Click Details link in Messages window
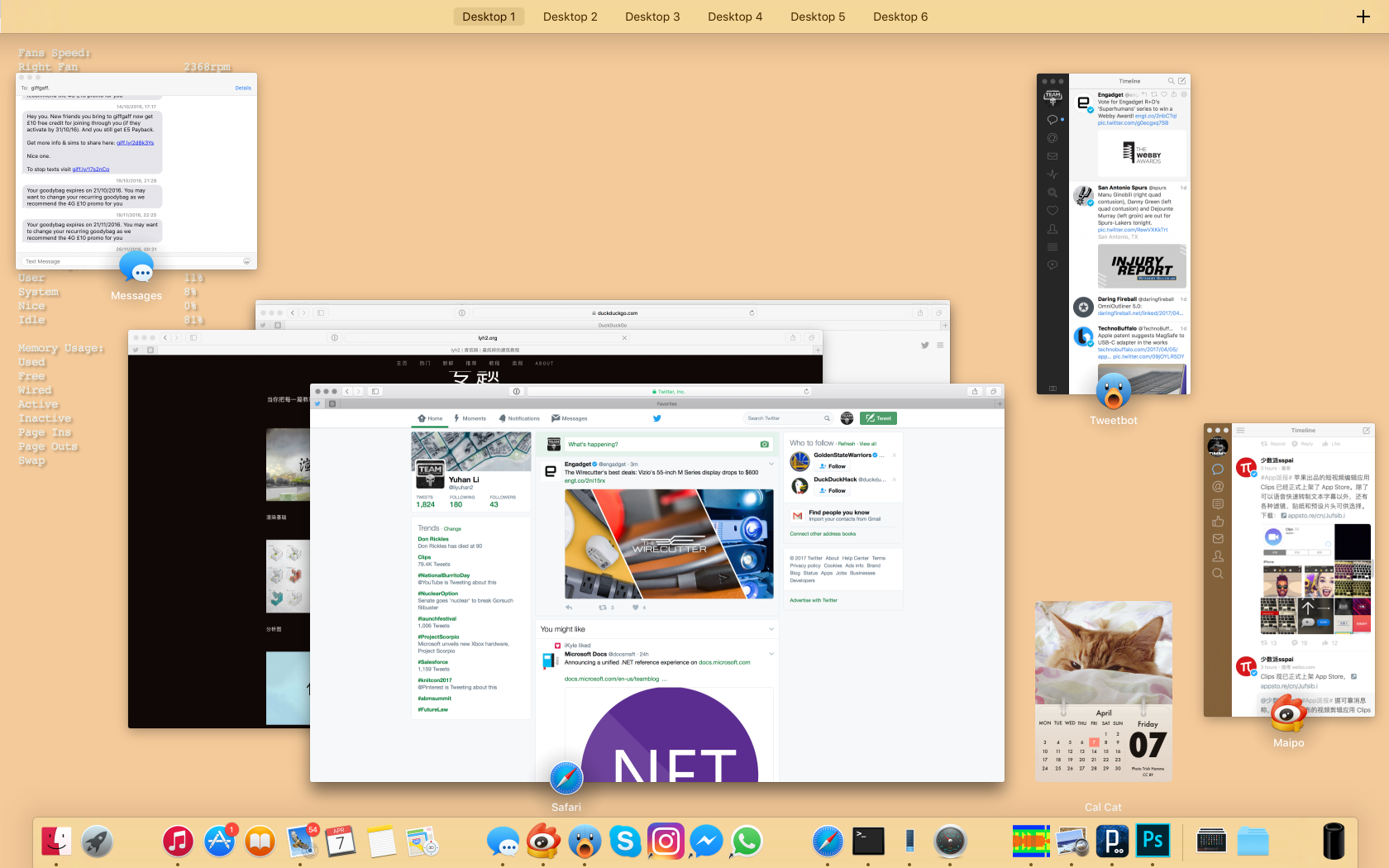1389x868 pixels. point(243,88)
